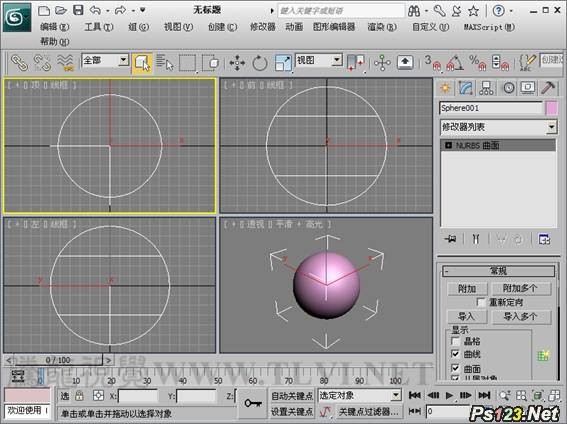The width and height of the screenshot is (567, 424).
Task: Click the Sphere001 object name field
Action: [491, 108]
